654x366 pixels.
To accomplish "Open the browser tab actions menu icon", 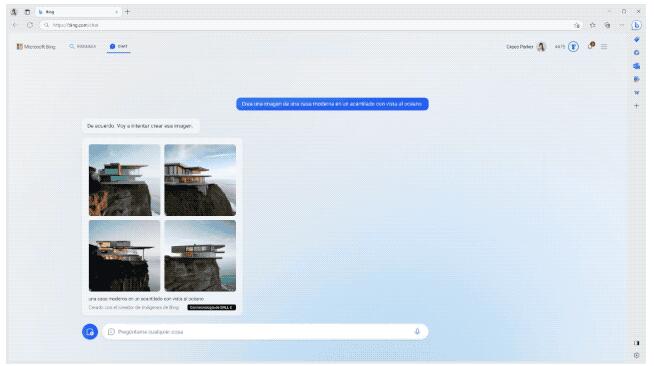I will [x=27, y=12].
